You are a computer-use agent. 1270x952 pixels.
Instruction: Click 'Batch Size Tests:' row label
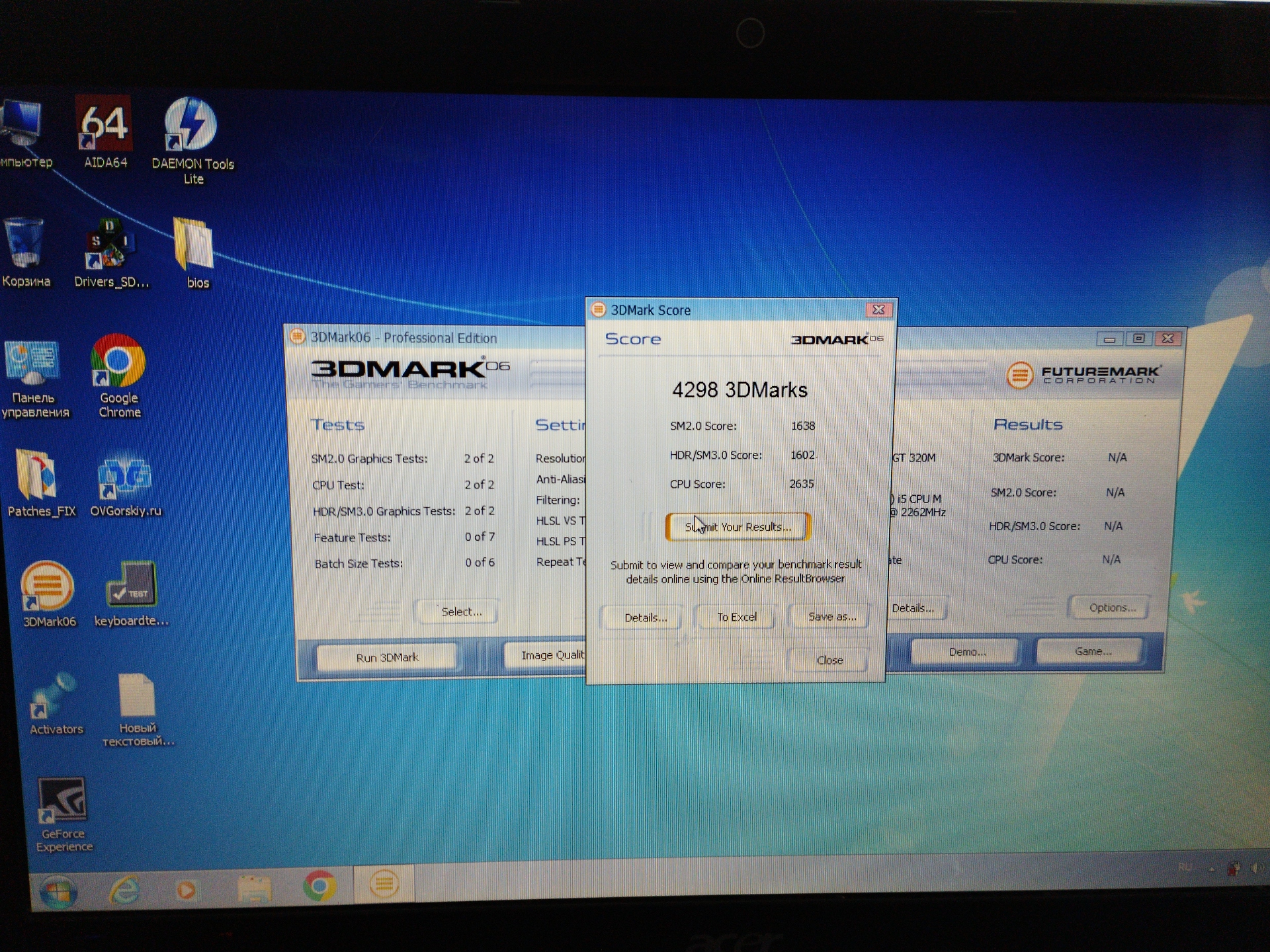359,564
